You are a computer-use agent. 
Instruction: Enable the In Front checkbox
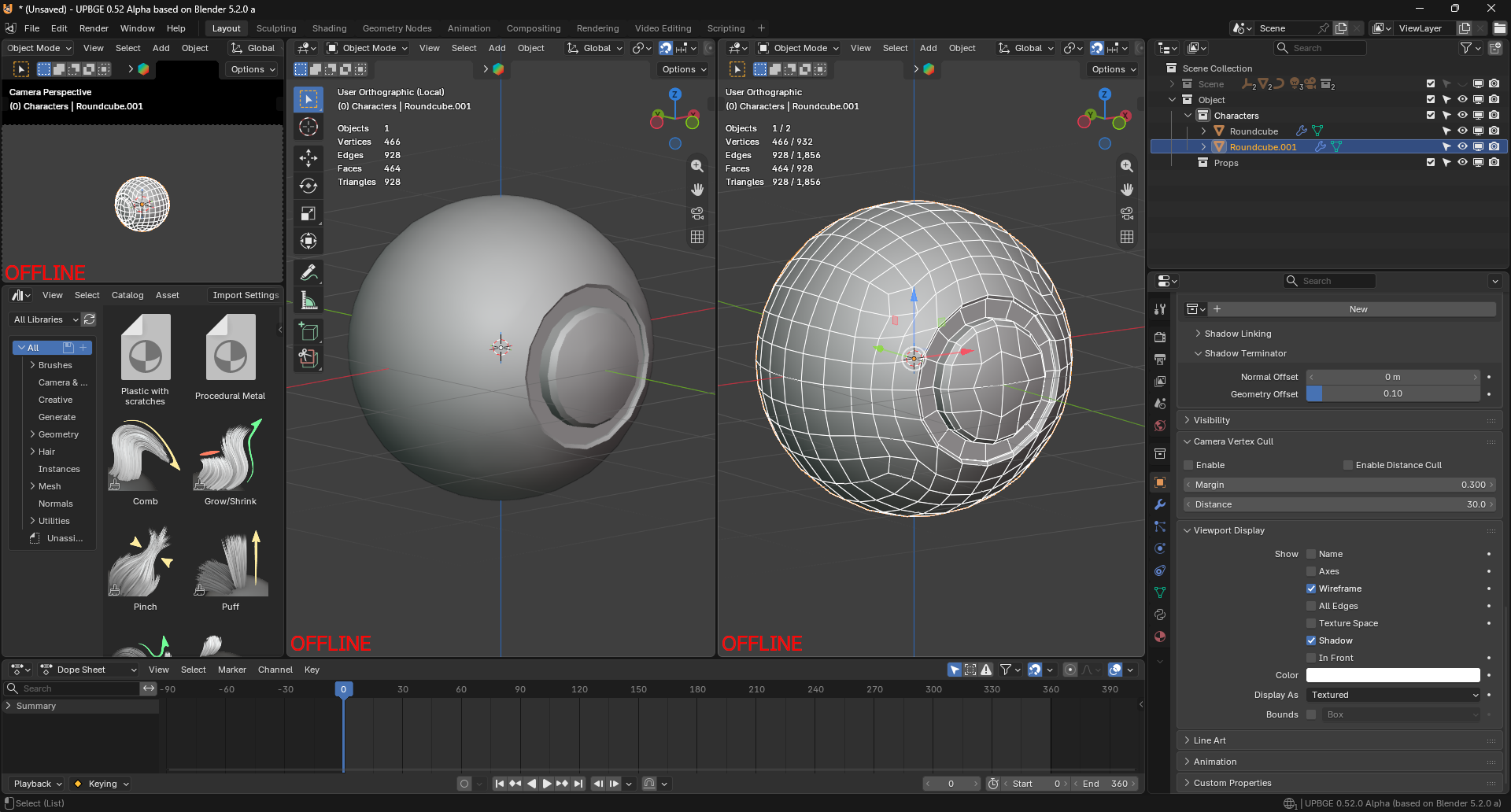coord(1311,658)
